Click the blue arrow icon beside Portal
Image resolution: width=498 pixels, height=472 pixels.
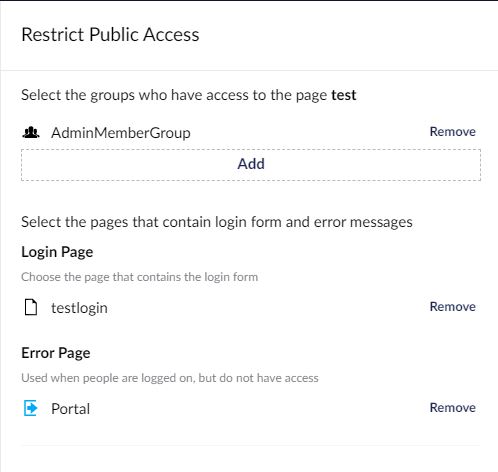click(x=31, y=408)
